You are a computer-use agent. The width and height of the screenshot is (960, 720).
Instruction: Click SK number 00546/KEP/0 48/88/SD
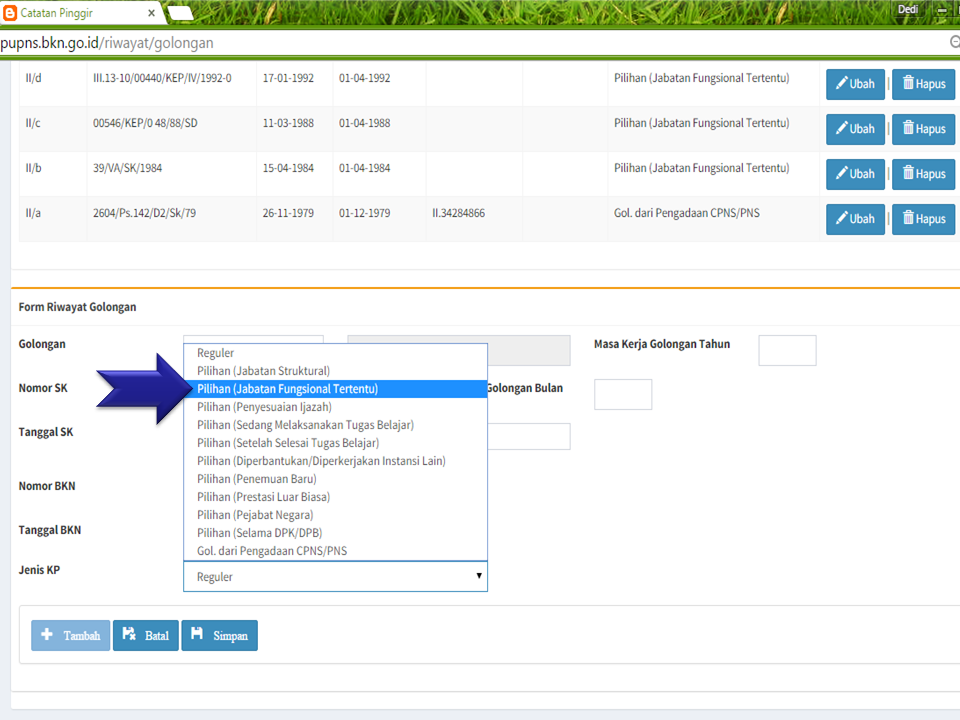pyautogui.click(x=145, y=123)
